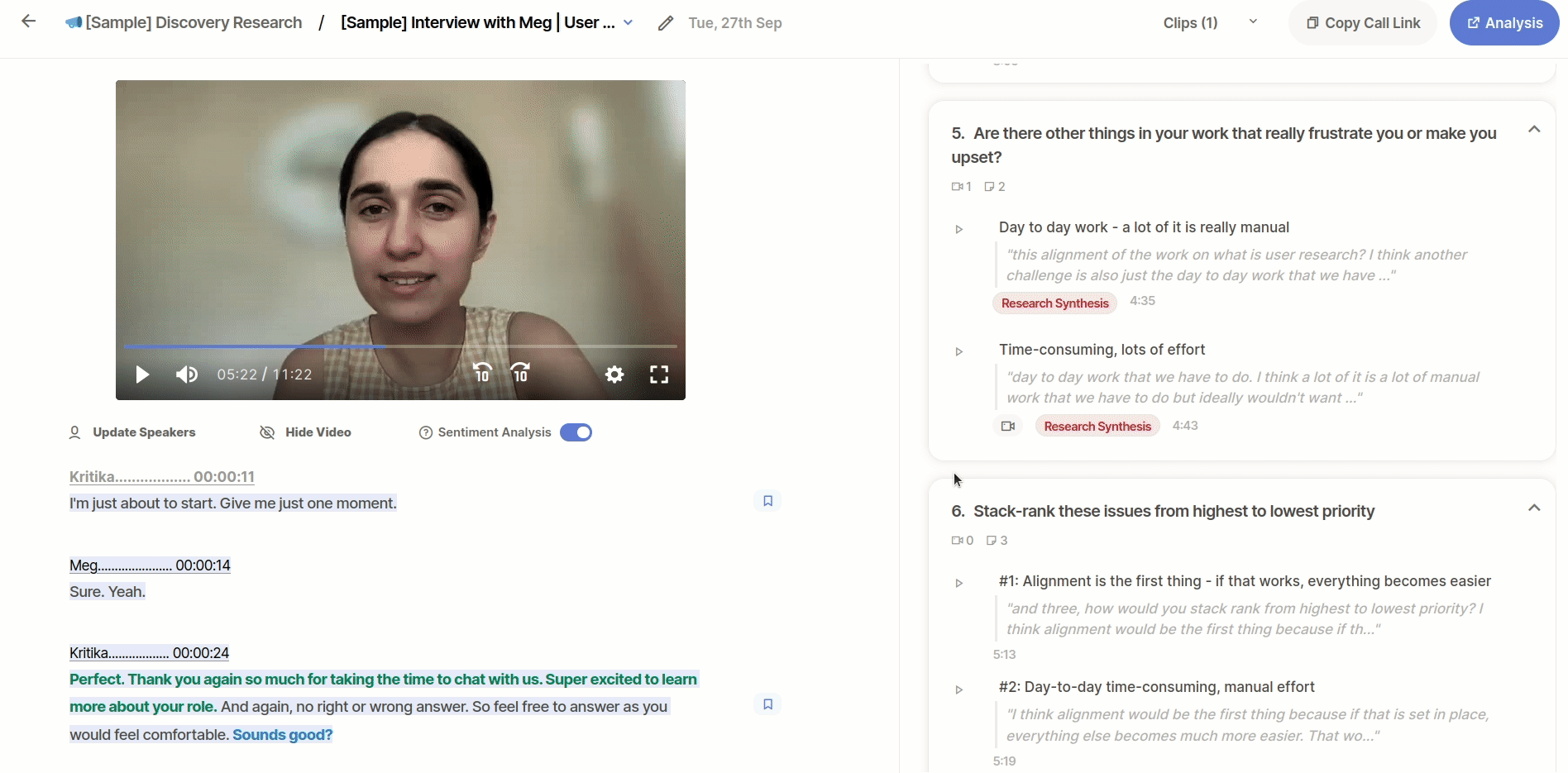The image size is (1568, 773).
Task: Go back using the left arrow
Action: 29,21
